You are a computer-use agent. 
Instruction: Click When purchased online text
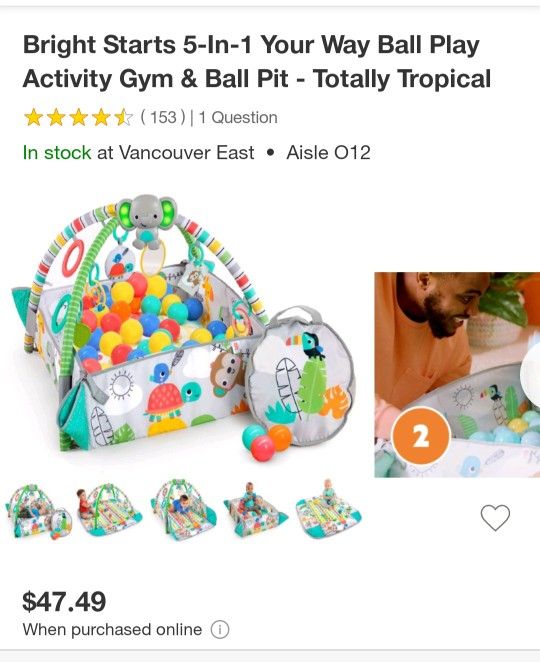click(x=112, y=629)
